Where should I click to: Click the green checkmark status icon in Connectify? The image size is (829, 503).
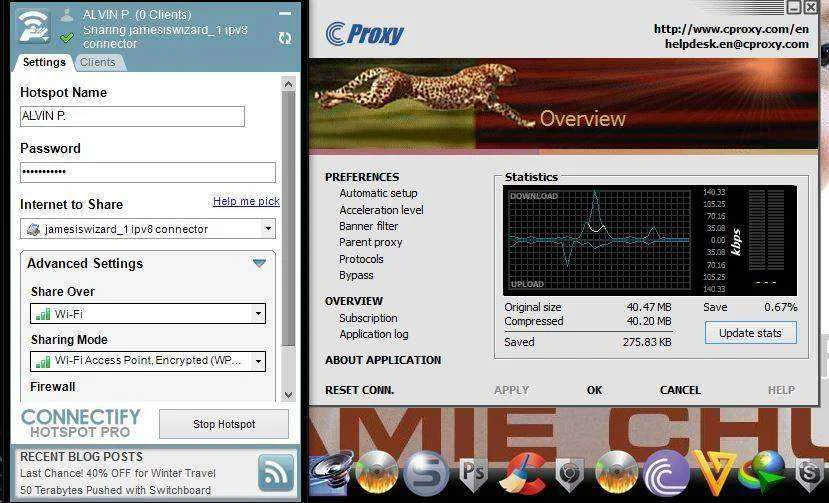coord(67,38)
